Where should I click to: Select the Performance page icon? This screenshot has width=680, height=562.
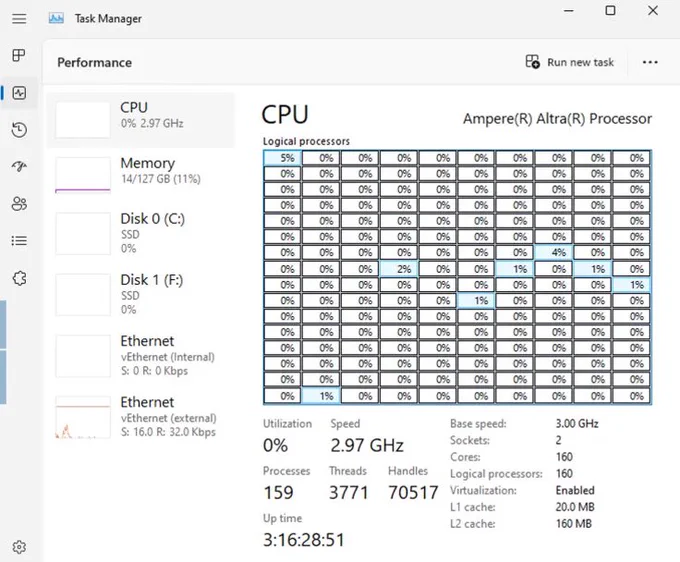19,93
